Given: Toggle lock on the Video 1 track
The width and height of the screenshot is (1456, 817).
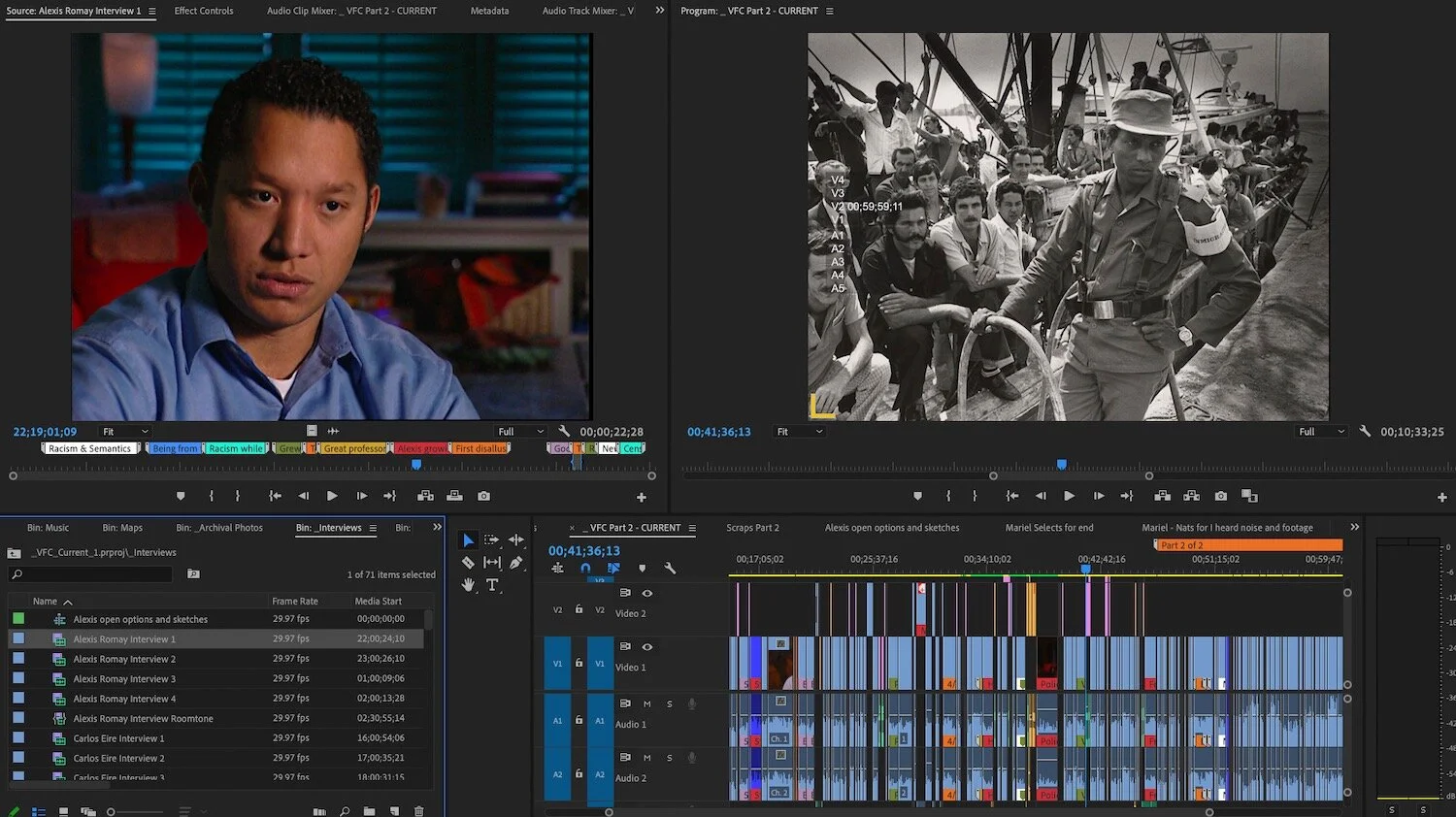Looking at the screenshot, I should pos(579,664).
